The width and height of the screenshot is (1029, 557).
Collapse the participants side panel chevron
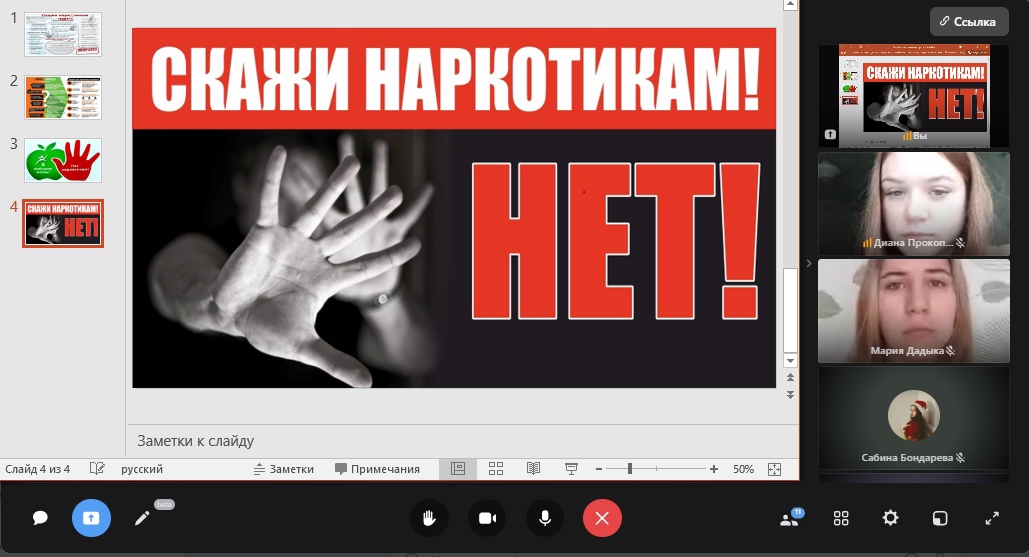point(808,263)
